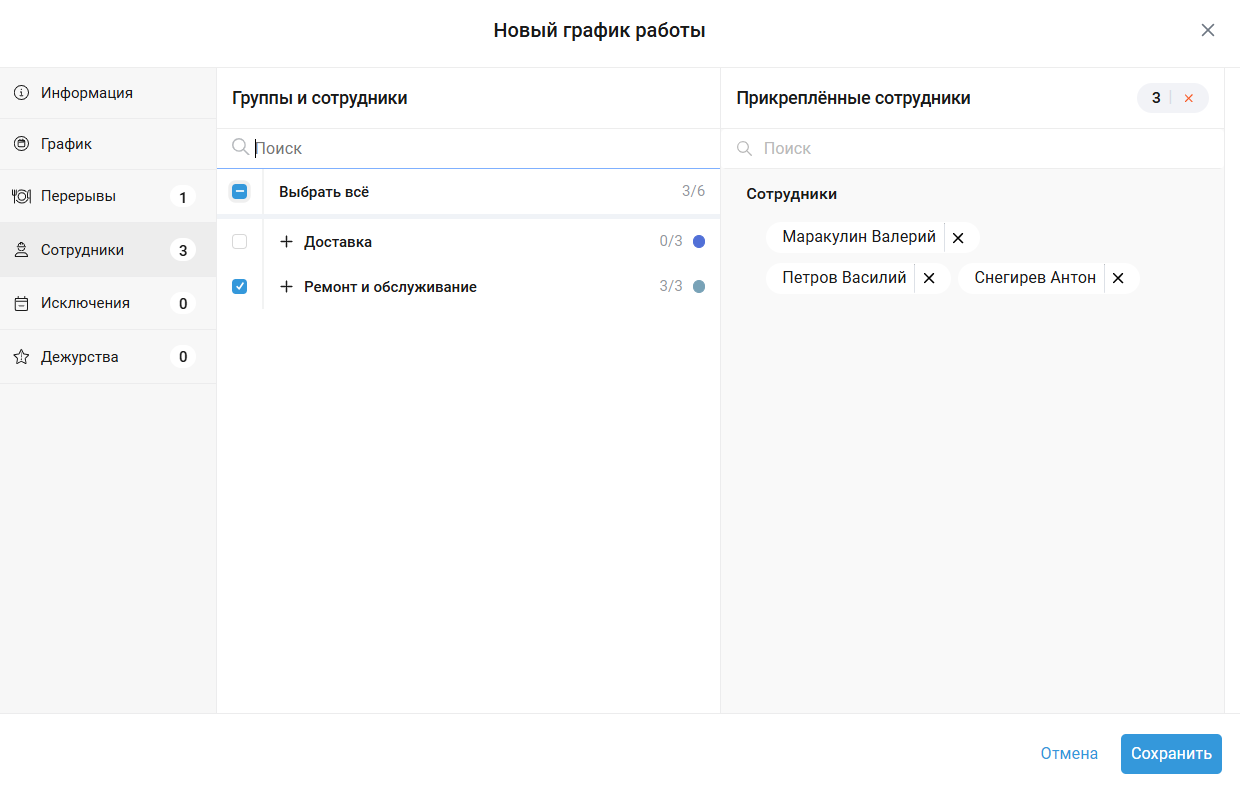Toggle the Выбрать всё checkbox
This screenshot has height=788, width=1240.
click(240, 192)
